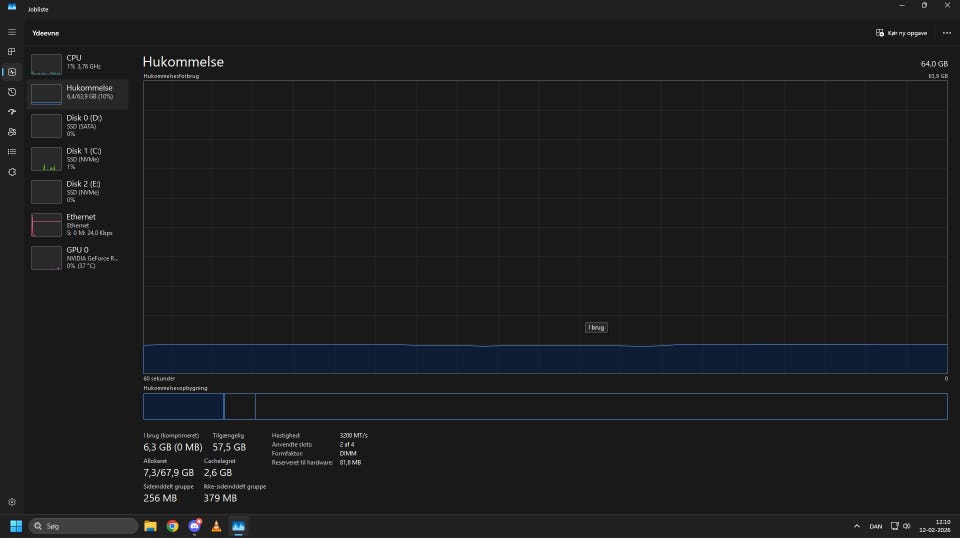Screen dimensions: 960x539
Task: Click the 'Kør ny opgave' button
Action: click(x=902, y=33)
